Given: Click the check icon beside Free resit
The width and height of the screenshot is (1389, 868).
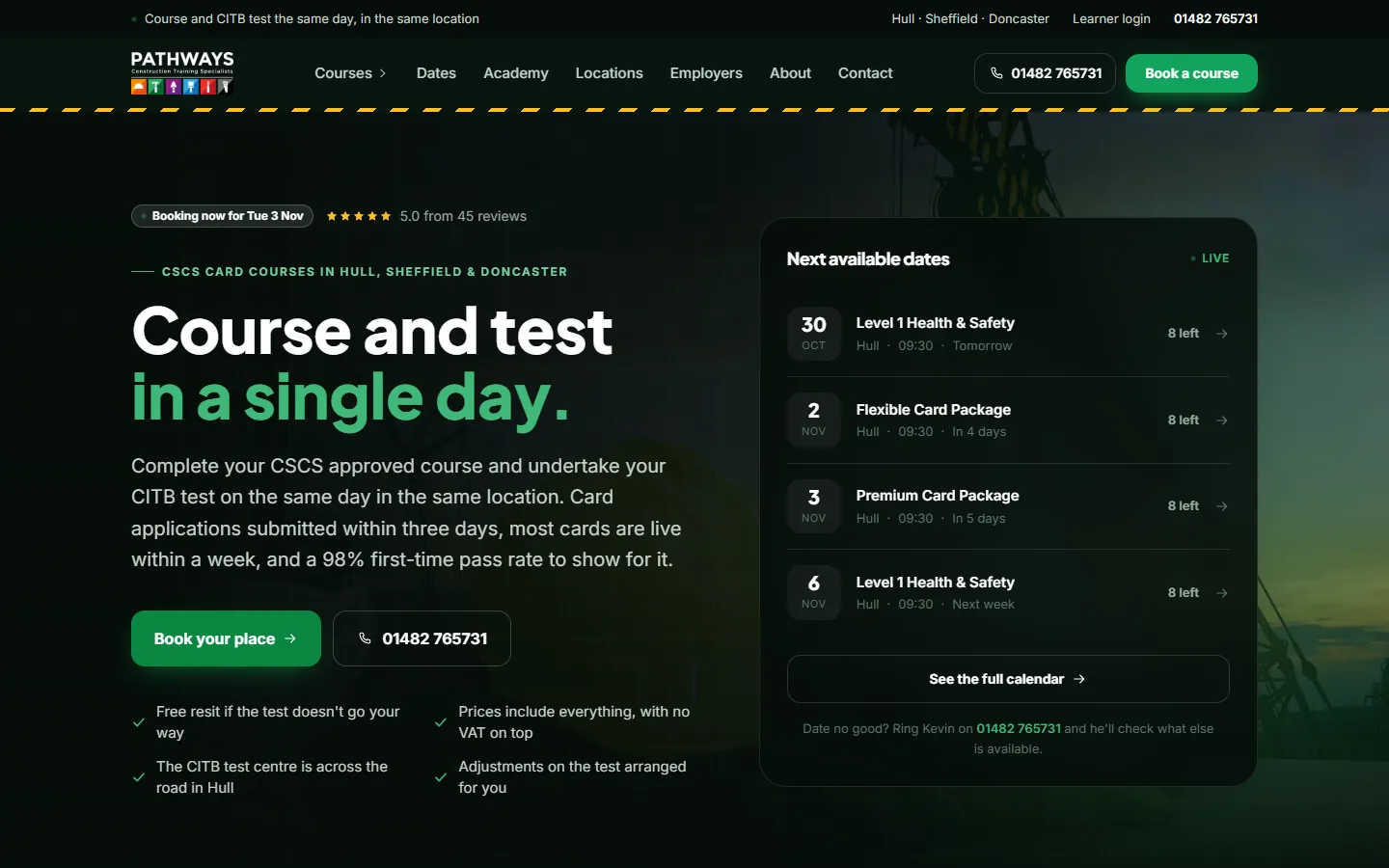Looking at the screenshot, I should point(139,722).
